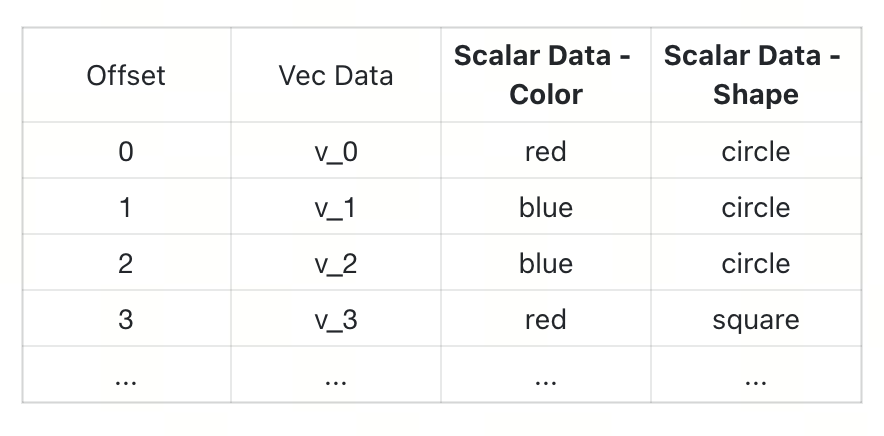This screenshot has height=436, width=884.
Task: Click offset cell with value 0
Action: (x=126, y=151)
